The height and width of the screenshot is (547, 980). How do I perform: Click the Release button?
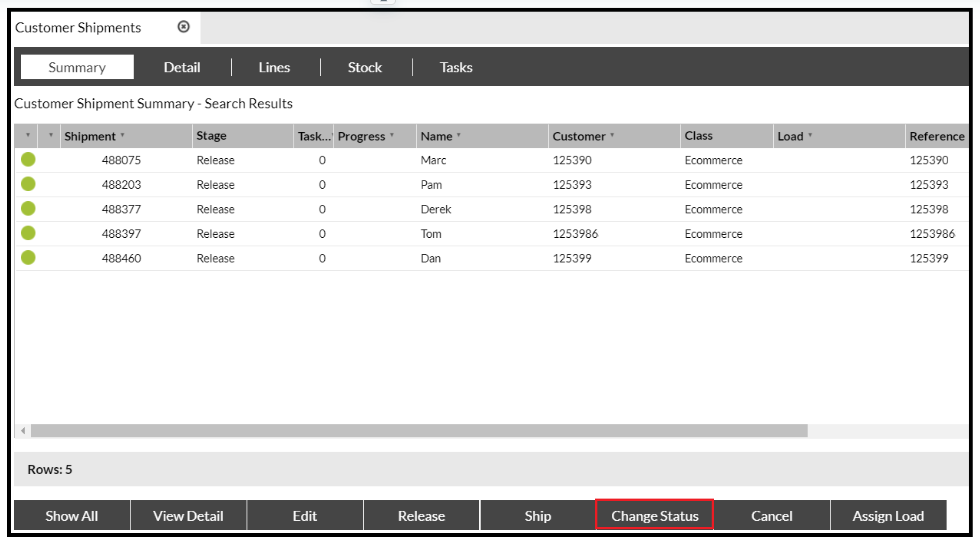click(x=421, y=516)
